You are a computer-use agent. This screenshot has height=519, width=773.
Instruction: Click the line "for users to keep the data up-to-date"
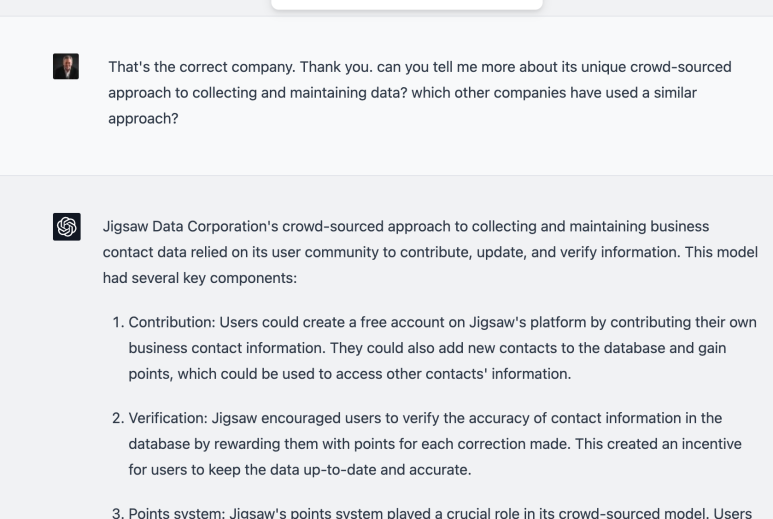(300, 470)
